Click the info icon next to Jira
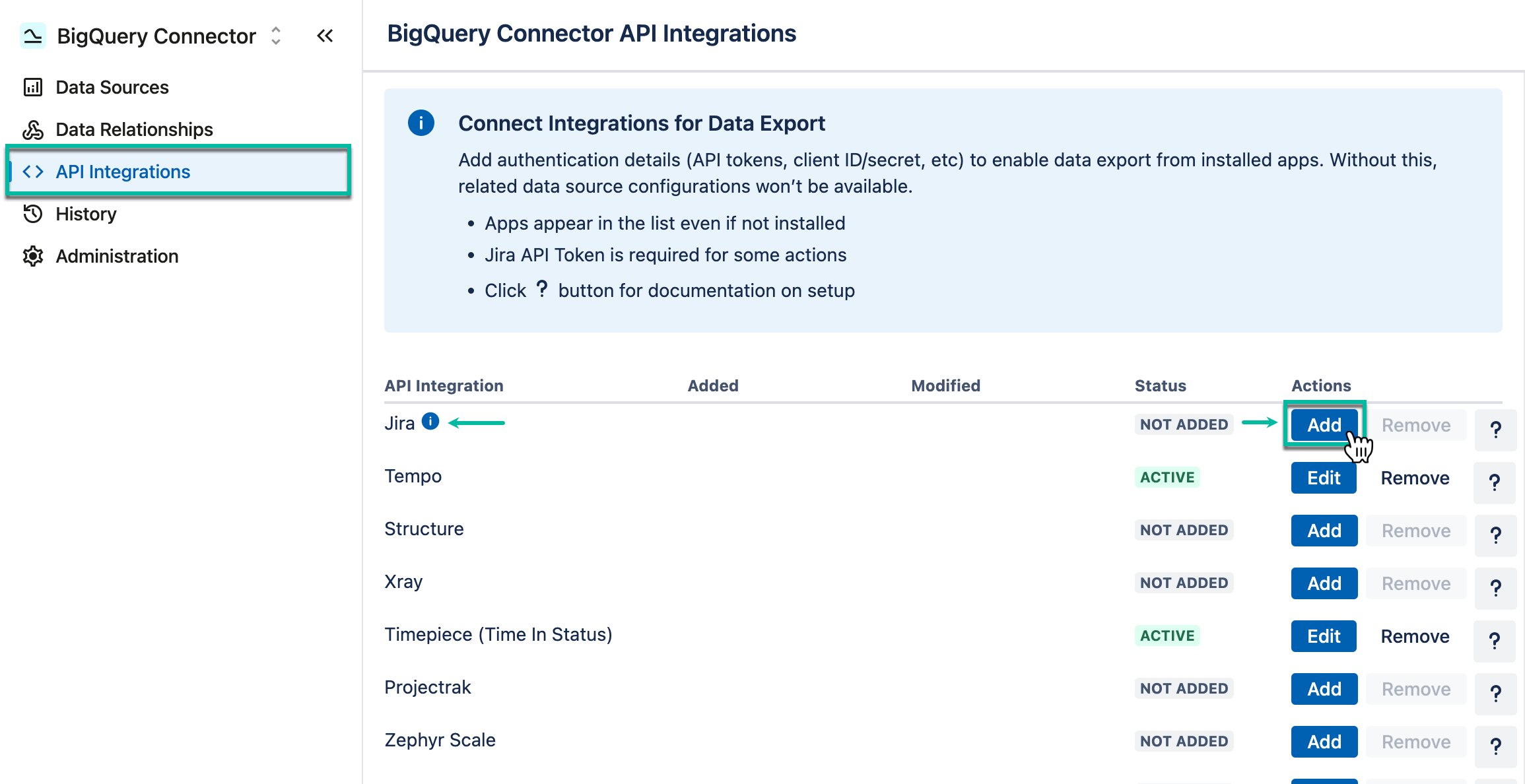The image size is (1525, 784). (430, 420)
